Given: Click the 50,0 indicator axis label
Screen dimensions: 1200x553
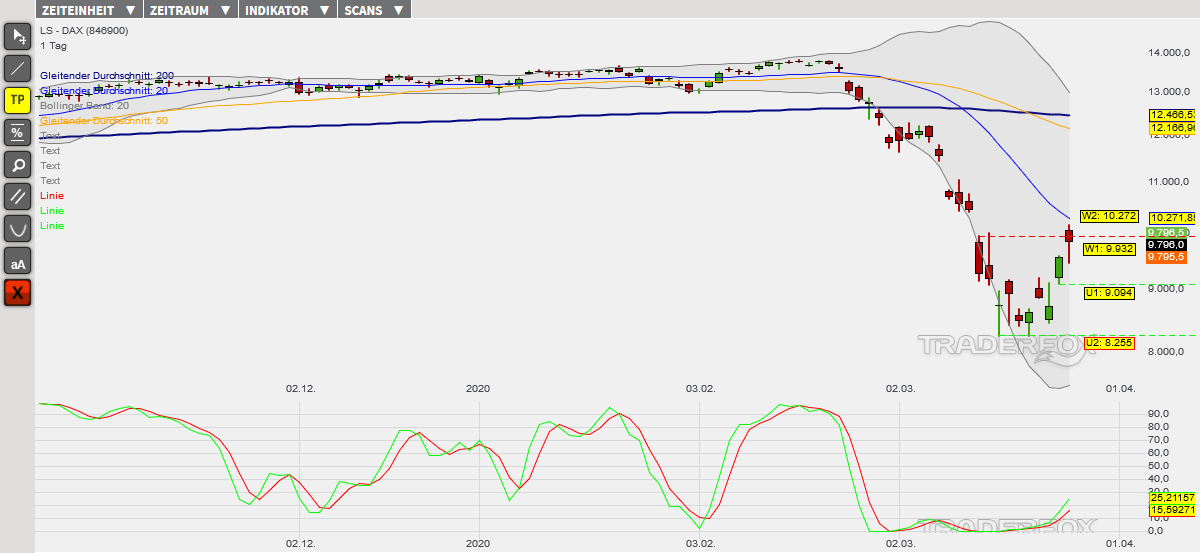Looking at the screenshot, I should pos(1158,466).
